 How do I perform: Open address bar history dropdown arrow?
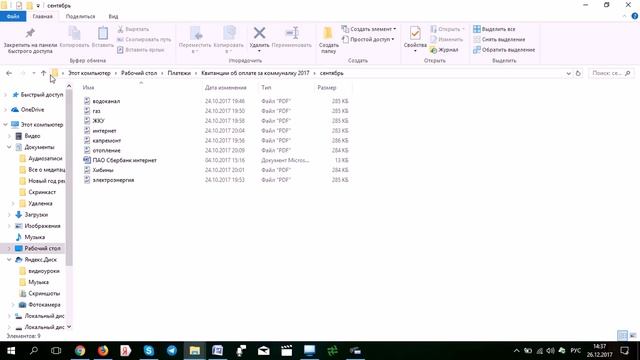tap(569, 73)
